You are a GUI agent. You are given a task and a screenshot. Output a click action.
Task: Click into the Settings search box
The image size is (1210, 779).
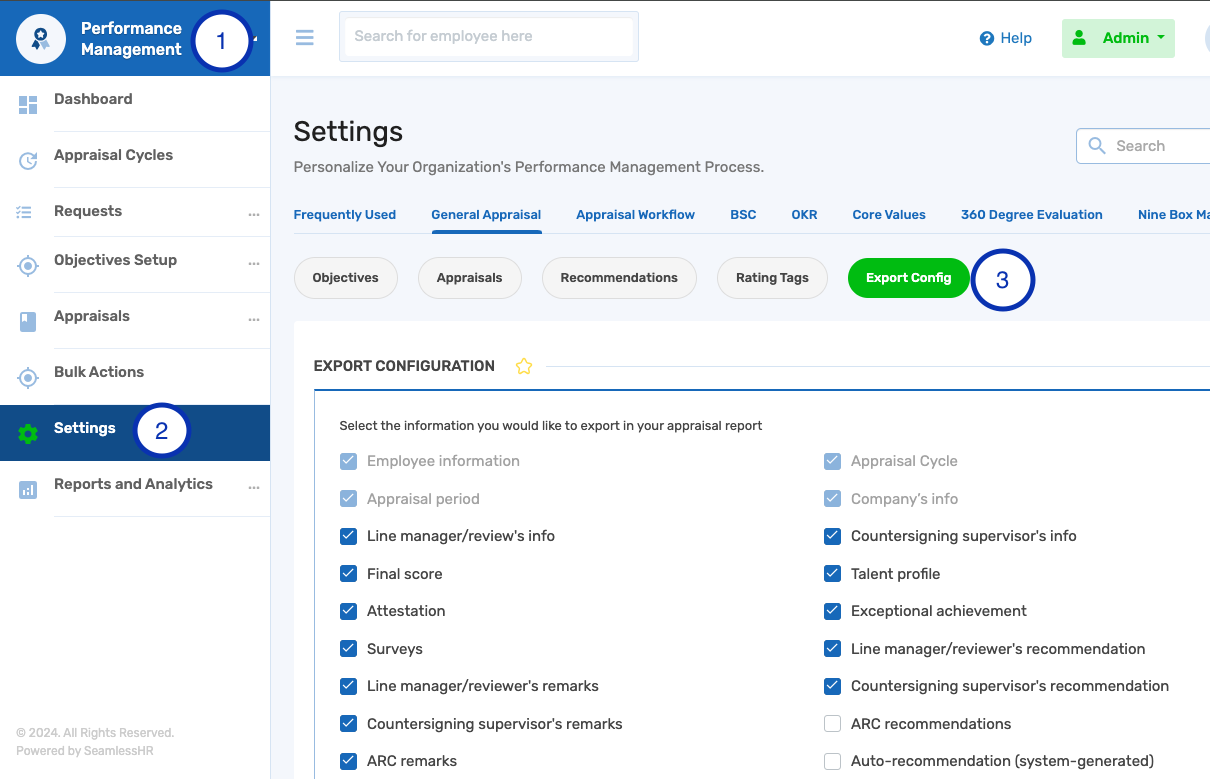pyautogui.click(x=1143, y=146)
